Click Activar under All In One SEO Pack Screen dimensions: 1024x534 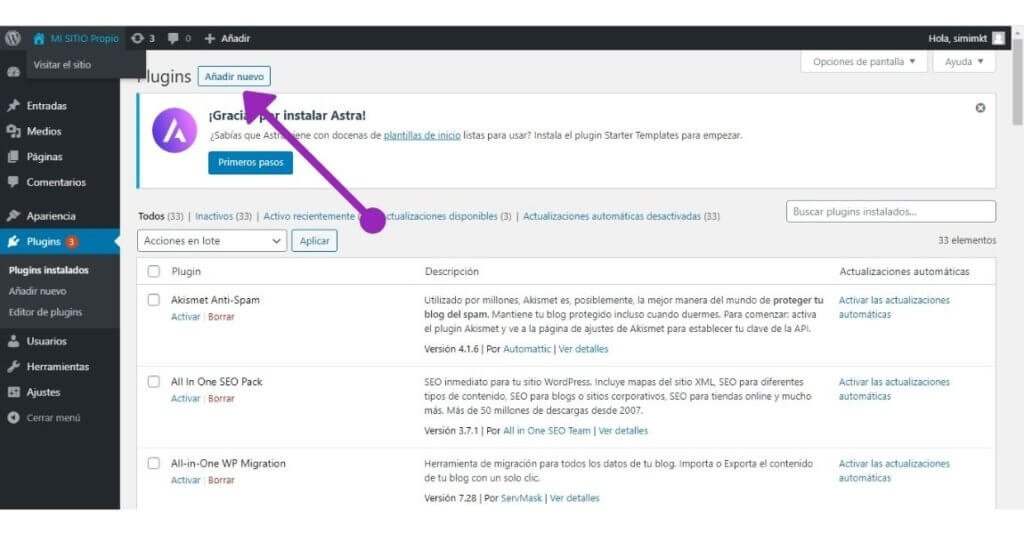[x=185, y=398]
